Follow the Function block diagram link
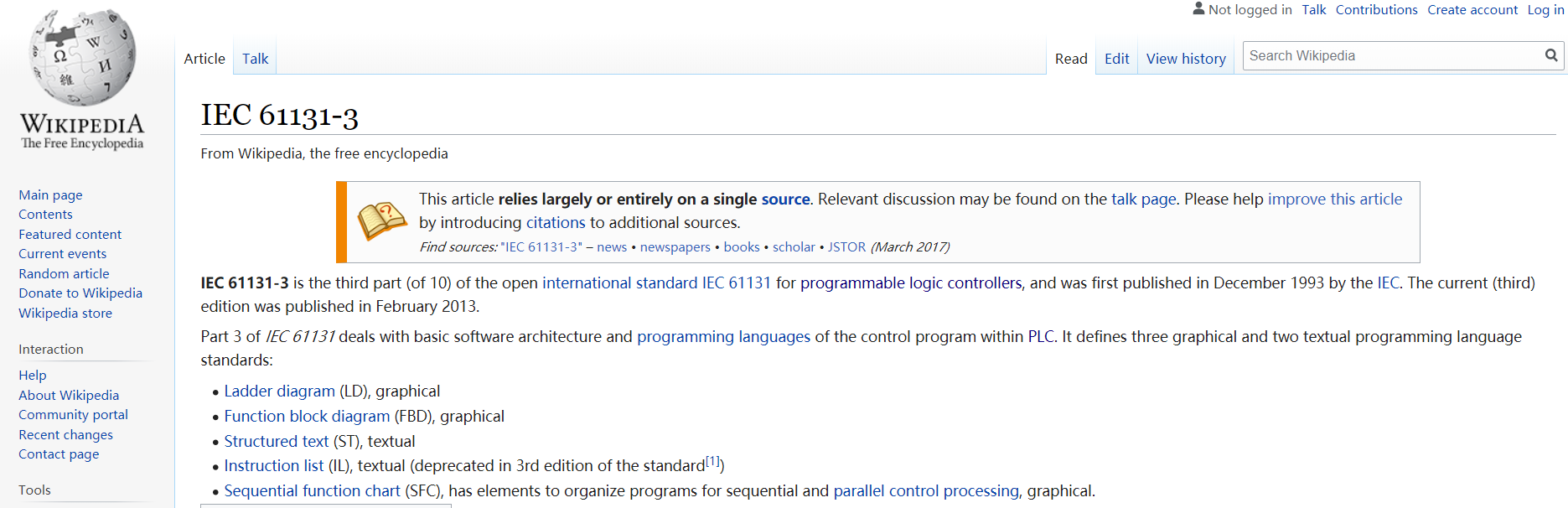This screenshot has height=508, width=1568. pos(307,417)
